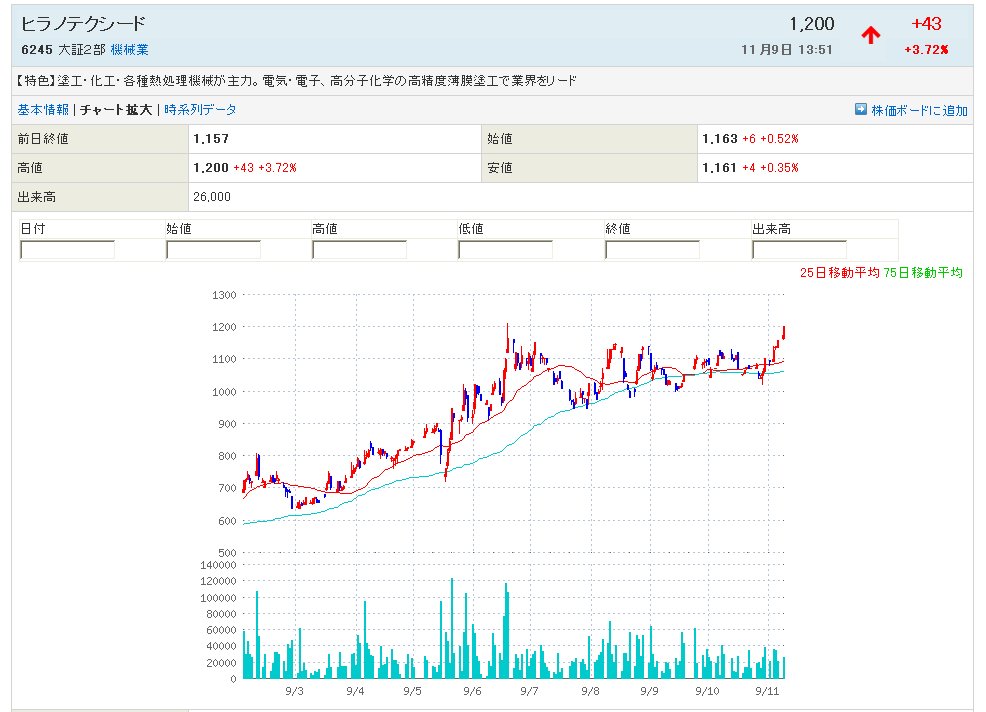Click the stock code 6245

pos(36,50)
